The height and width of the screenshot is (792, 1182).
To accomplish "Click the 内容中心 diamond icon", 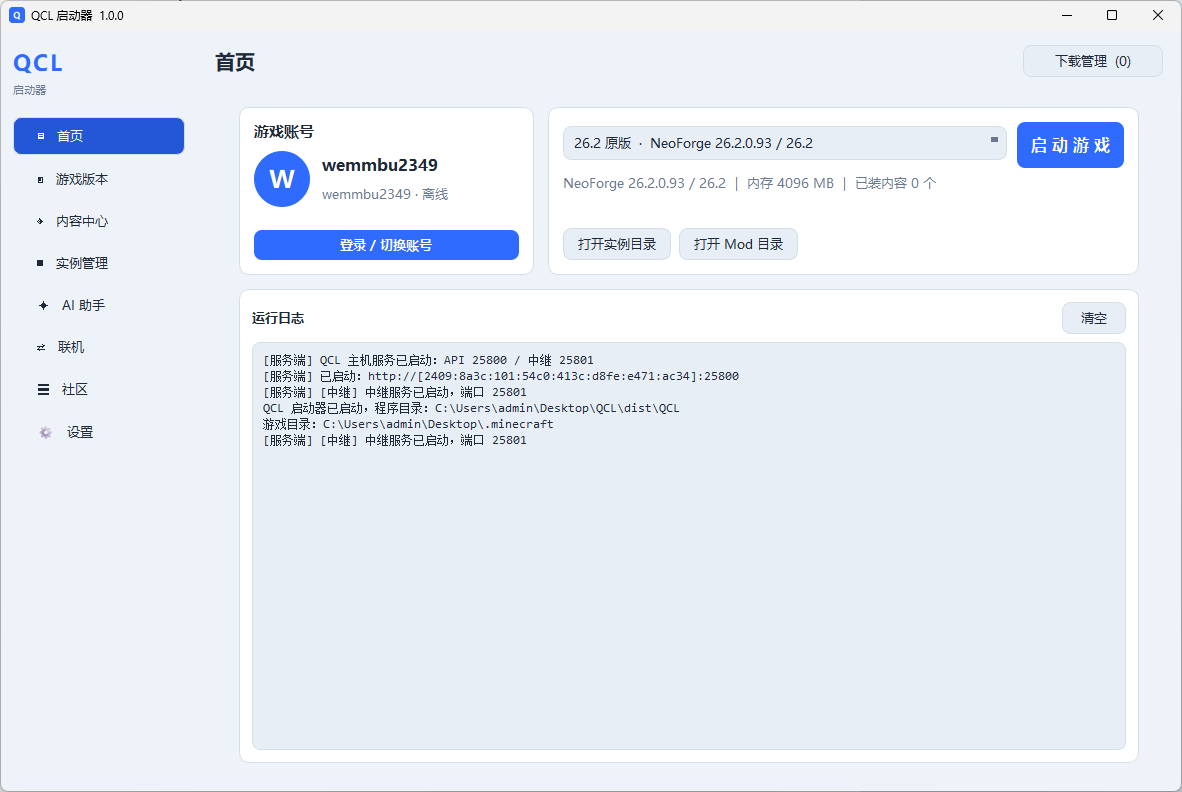I will click(x=41, y=222).
